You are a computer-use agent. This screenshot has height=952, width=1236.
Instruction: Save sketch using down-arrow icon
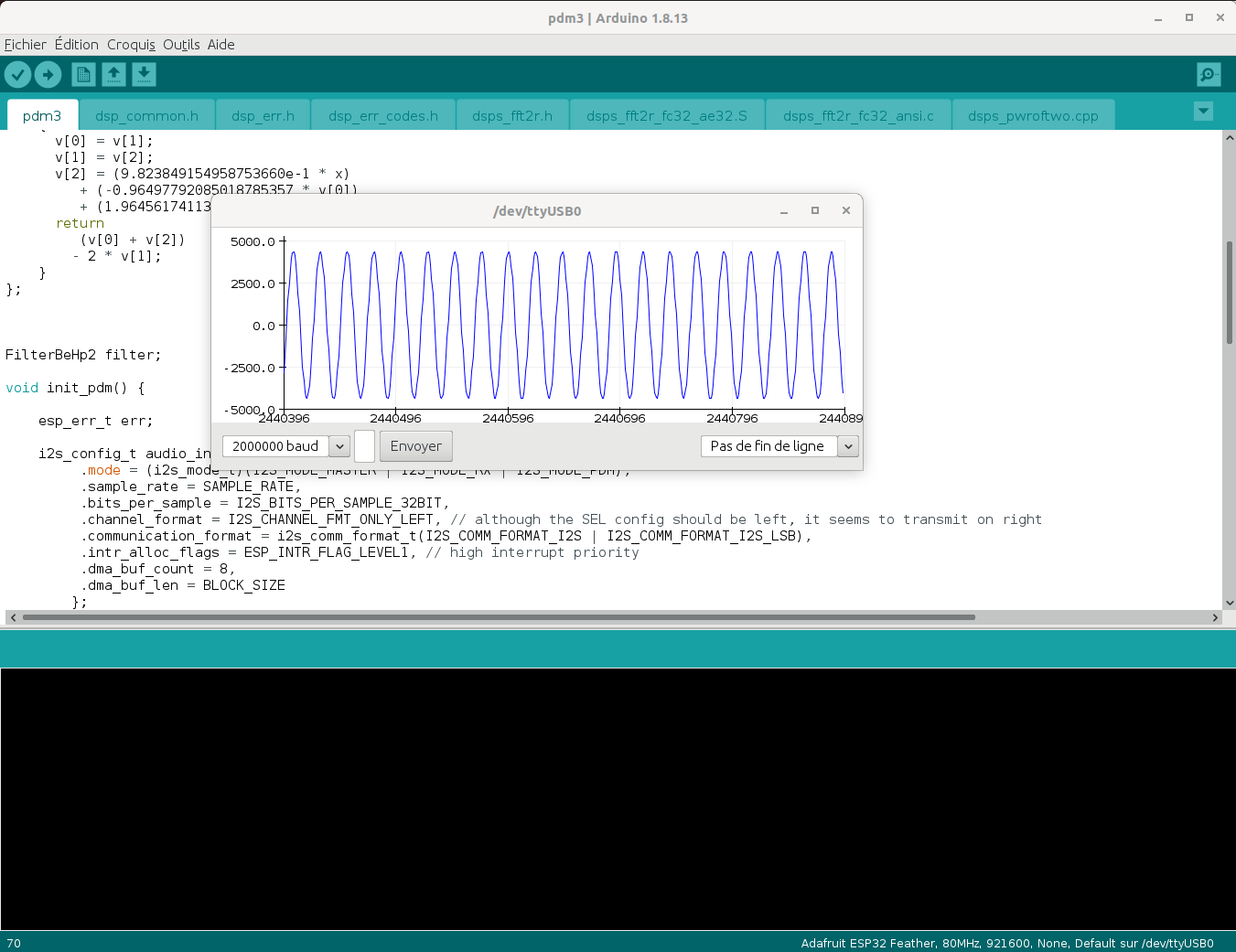(144, 74)
